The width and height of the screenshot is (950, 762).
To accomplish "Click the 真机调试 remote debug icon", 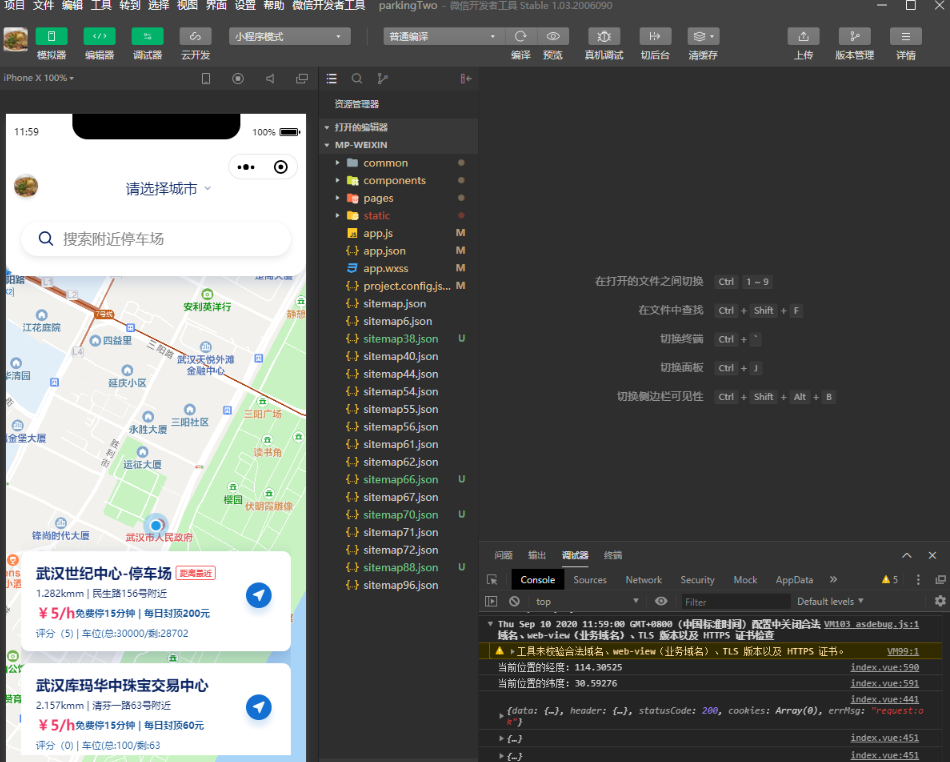I will [603, 37].
